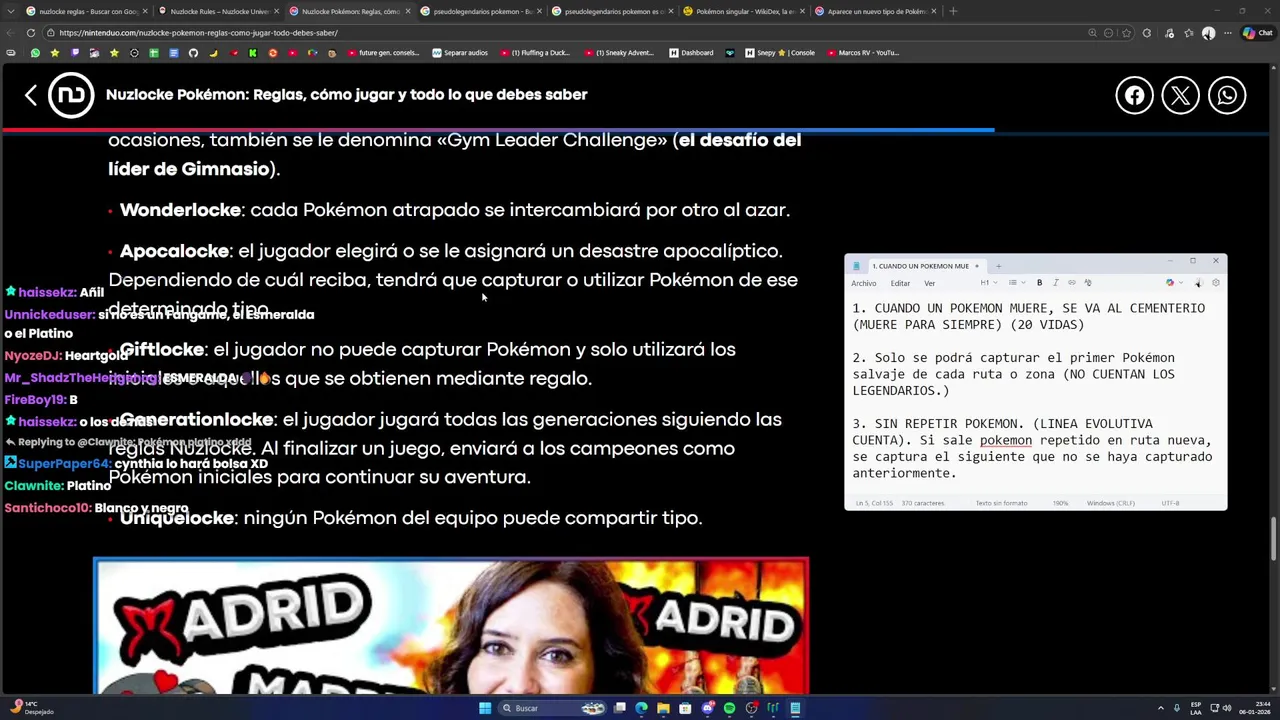Image resolution: width=1280 pixels, height=720 pixels.
Task: Open the 'future gen. consels...' bookmark
Action: 383,52
